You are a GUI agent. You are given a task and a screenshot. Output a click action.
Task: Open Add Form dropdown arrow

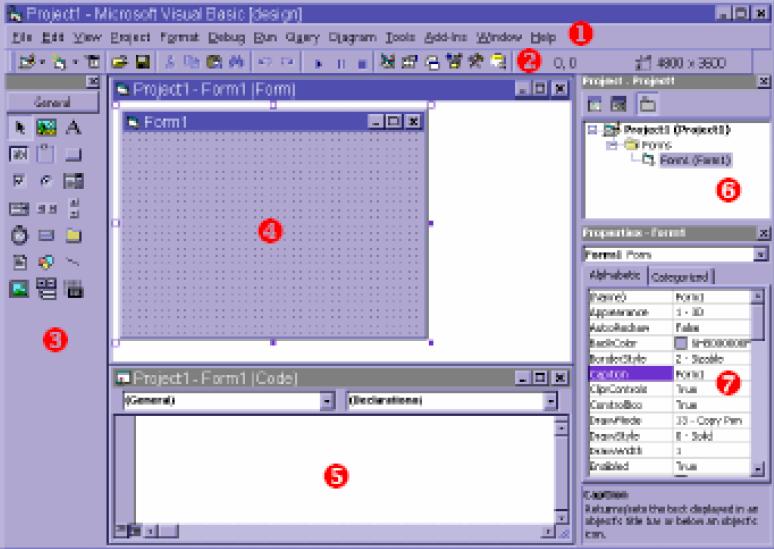pyautogui.click(x=75, y=63)
